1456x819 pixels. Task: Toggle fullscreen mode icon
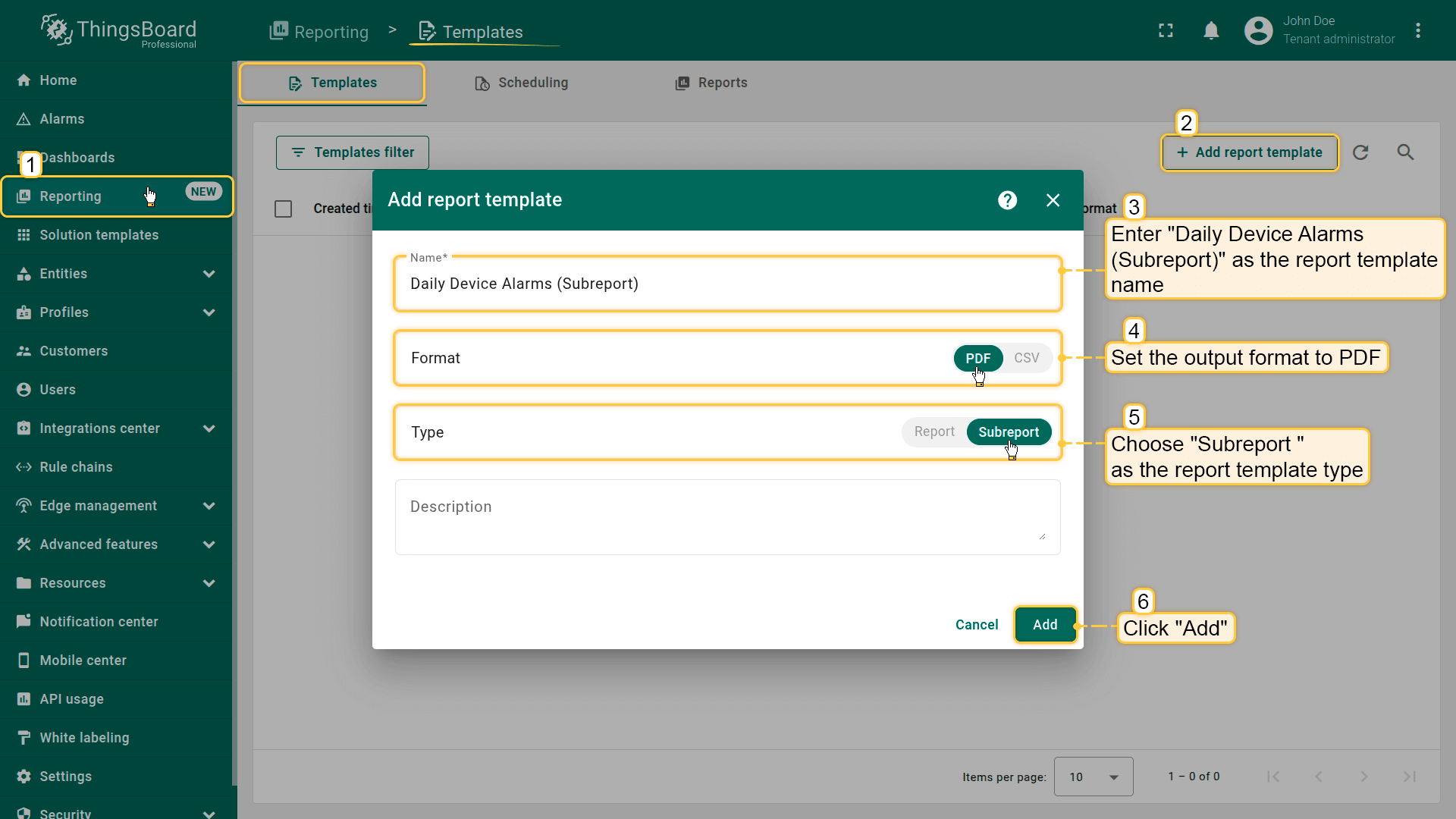pyautogui.click(x=1166, y=30)
